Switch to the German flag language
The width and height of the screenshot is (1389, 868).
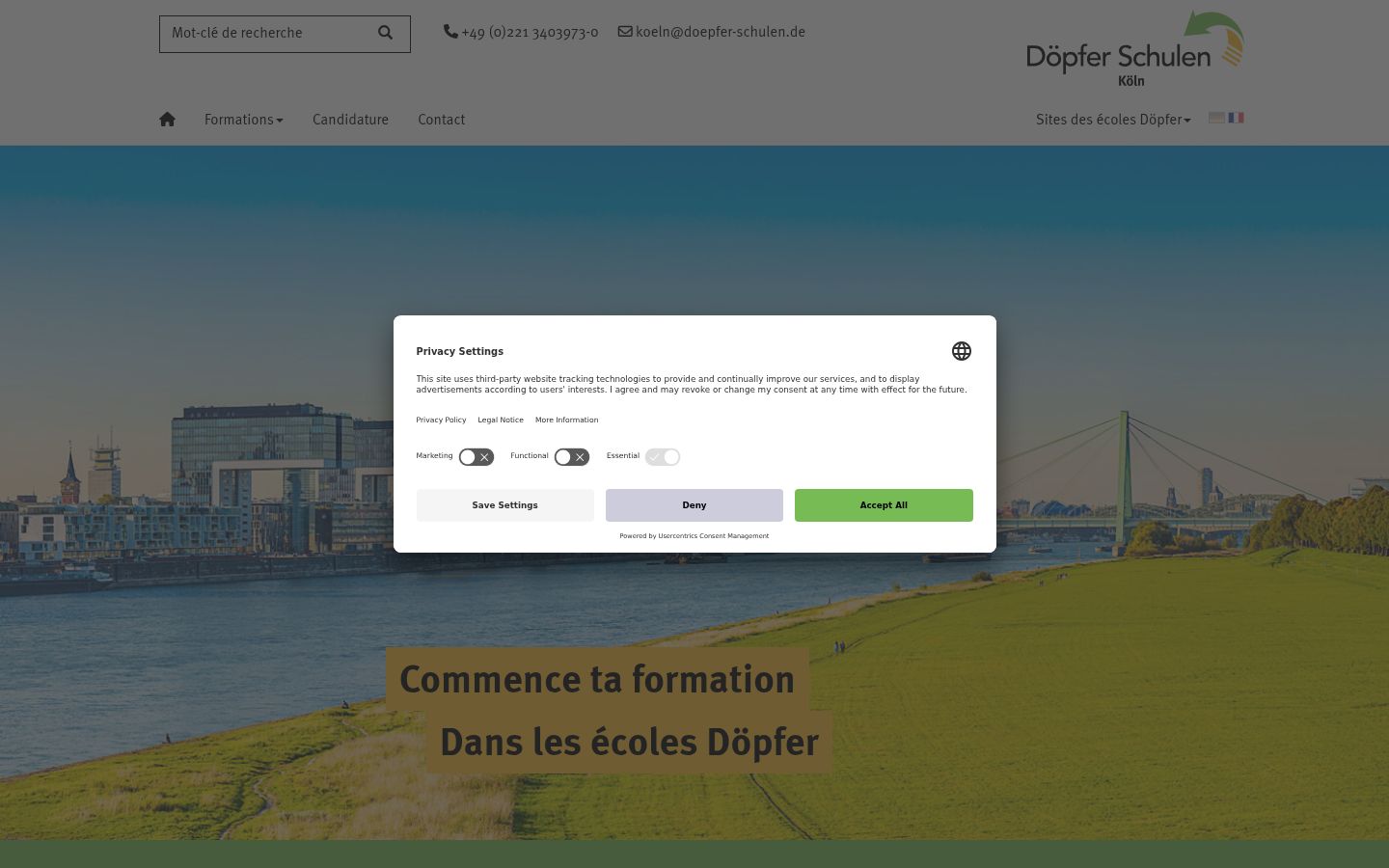[1216, 118]
